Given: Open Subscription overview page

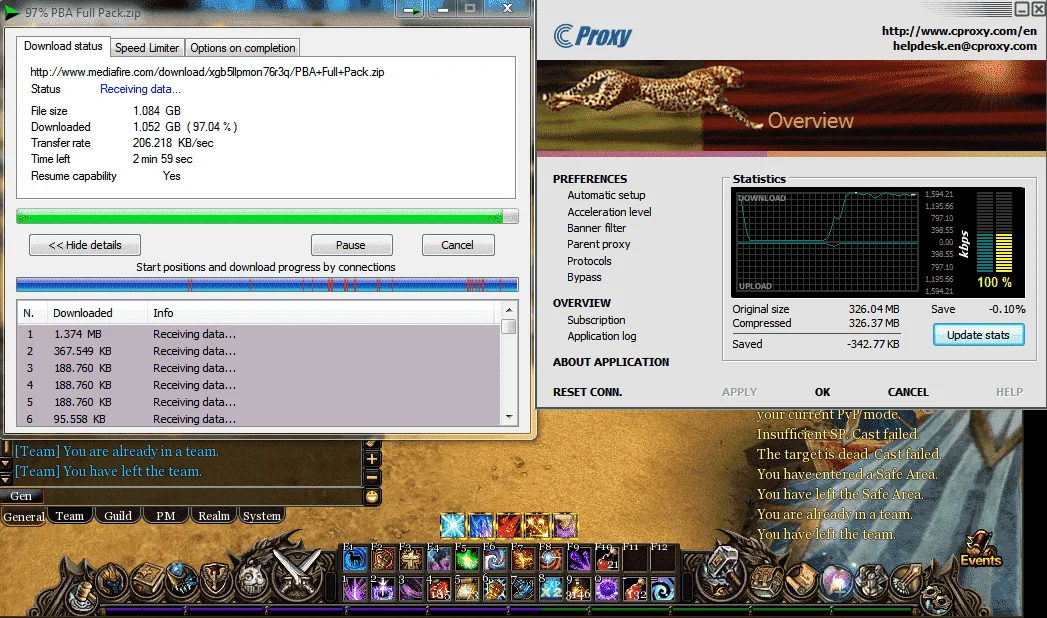Looking at the screenshot, I should pos(596,320).
